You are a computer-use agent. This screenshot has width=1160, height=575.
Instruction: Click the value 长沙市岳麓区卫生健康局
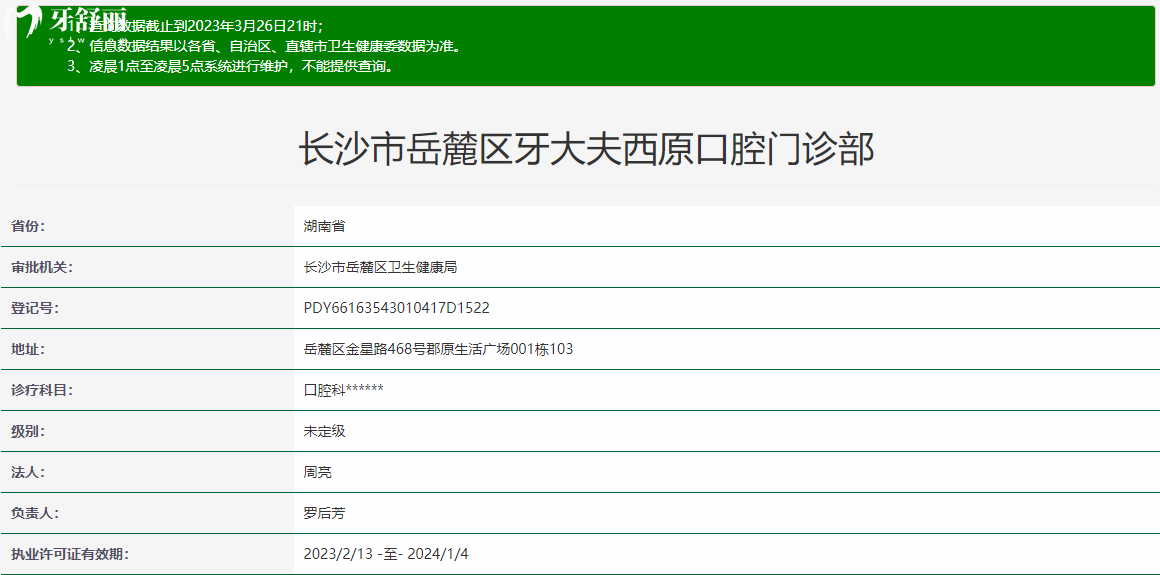(380, 267)
